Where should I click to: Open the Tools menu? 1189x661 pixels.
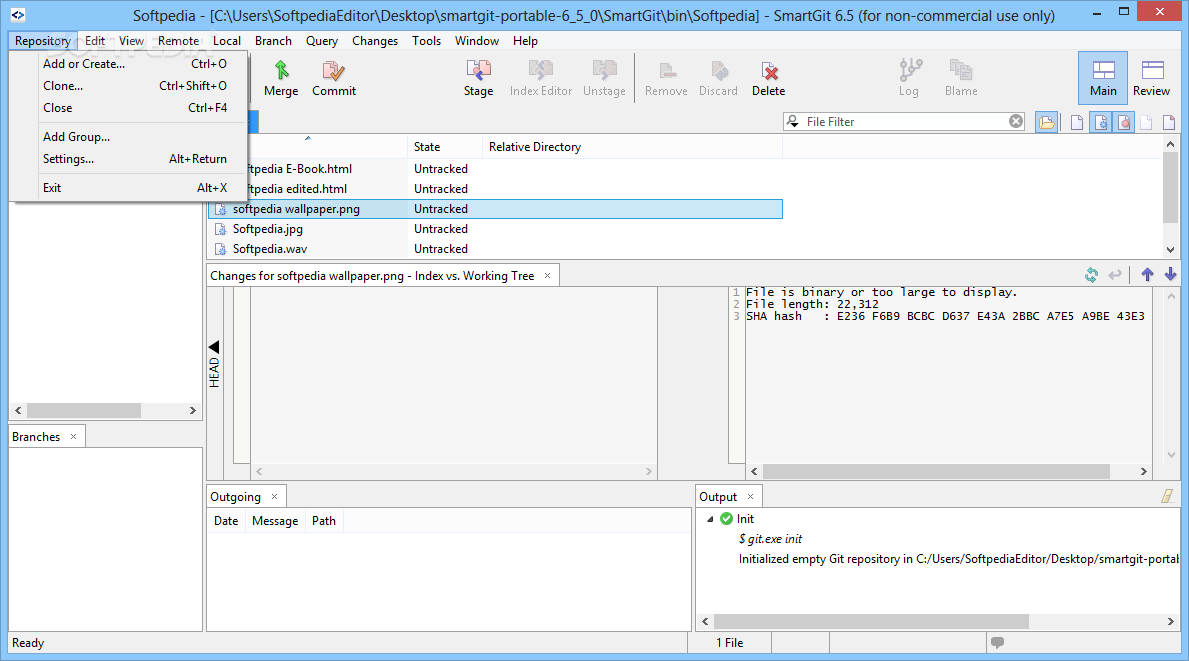[x=426, y=41]
